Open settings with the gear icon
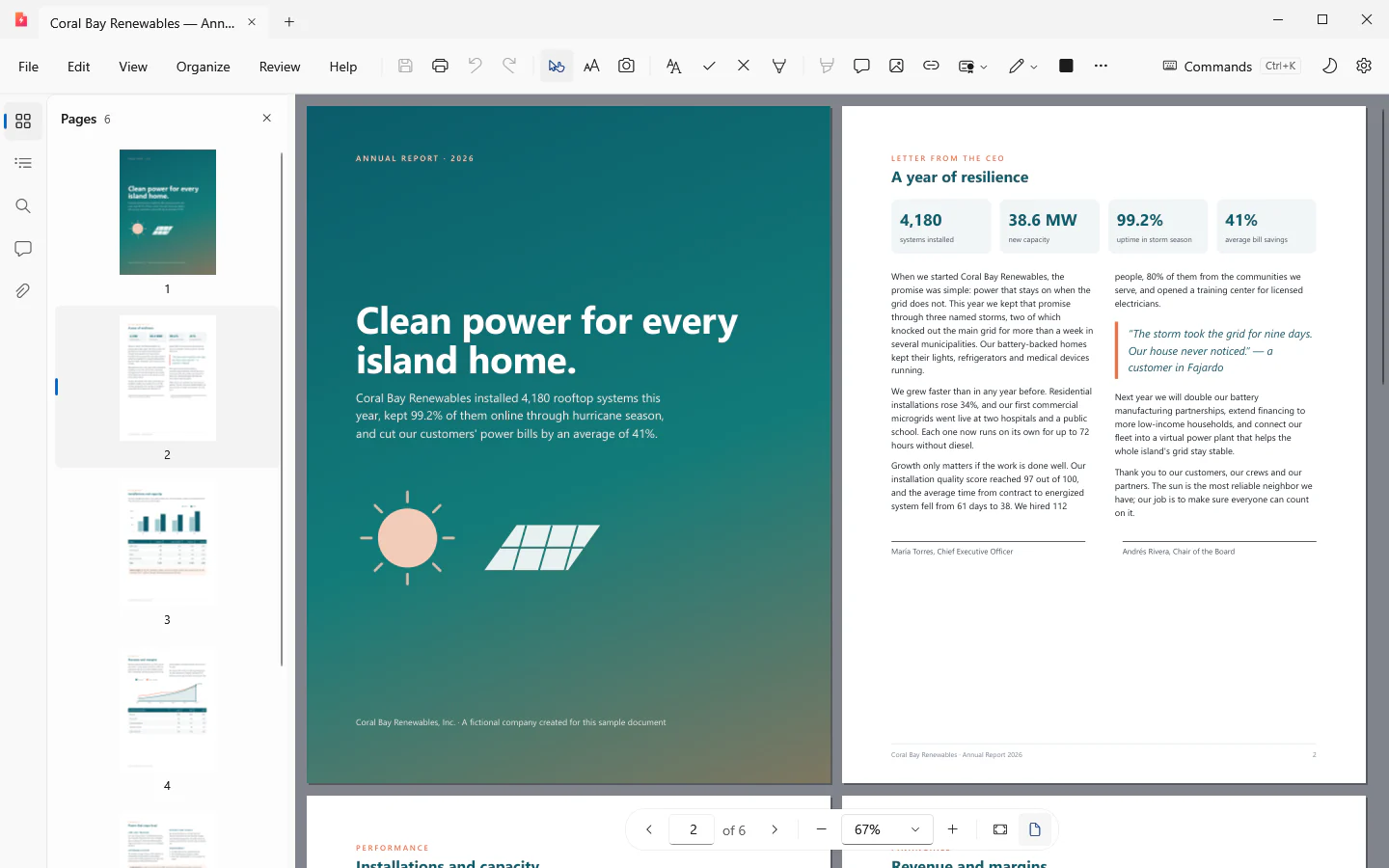 pyautogui.click(x=1364, y=66)
